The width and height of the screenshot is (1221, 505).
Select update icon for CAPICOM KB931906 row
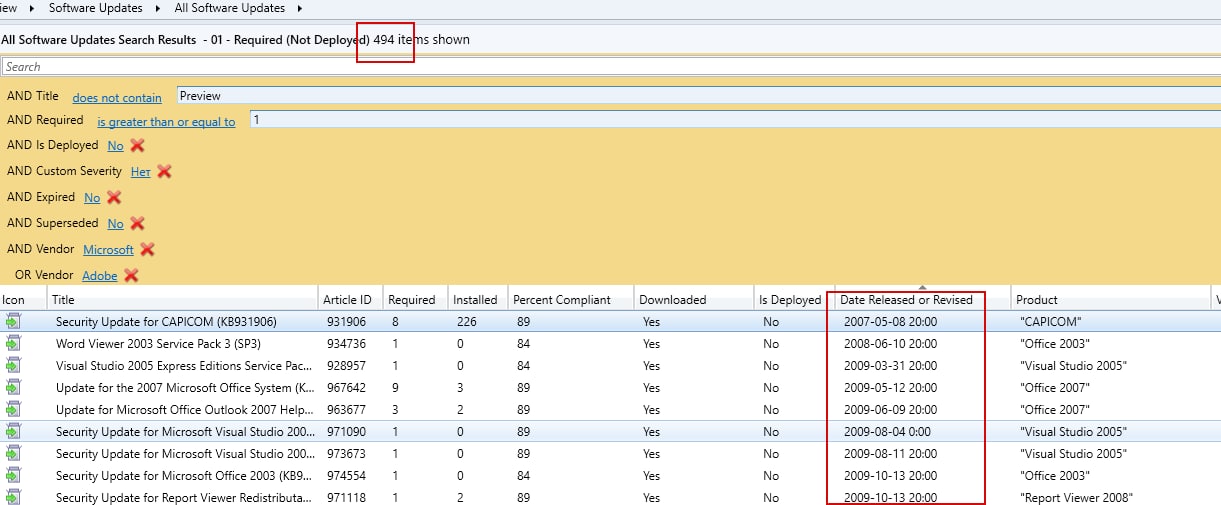pos(13,322)
